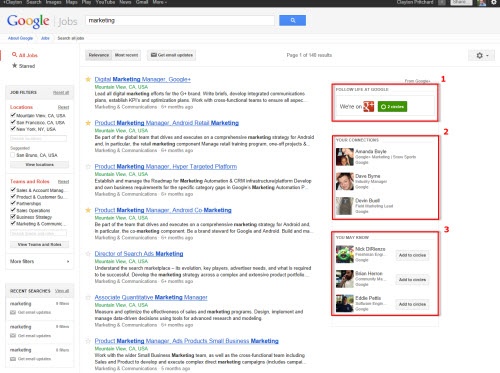Add Nick DiRienzo to circles
The height and width of the screenshot is (373, 500).
(412, 255)
